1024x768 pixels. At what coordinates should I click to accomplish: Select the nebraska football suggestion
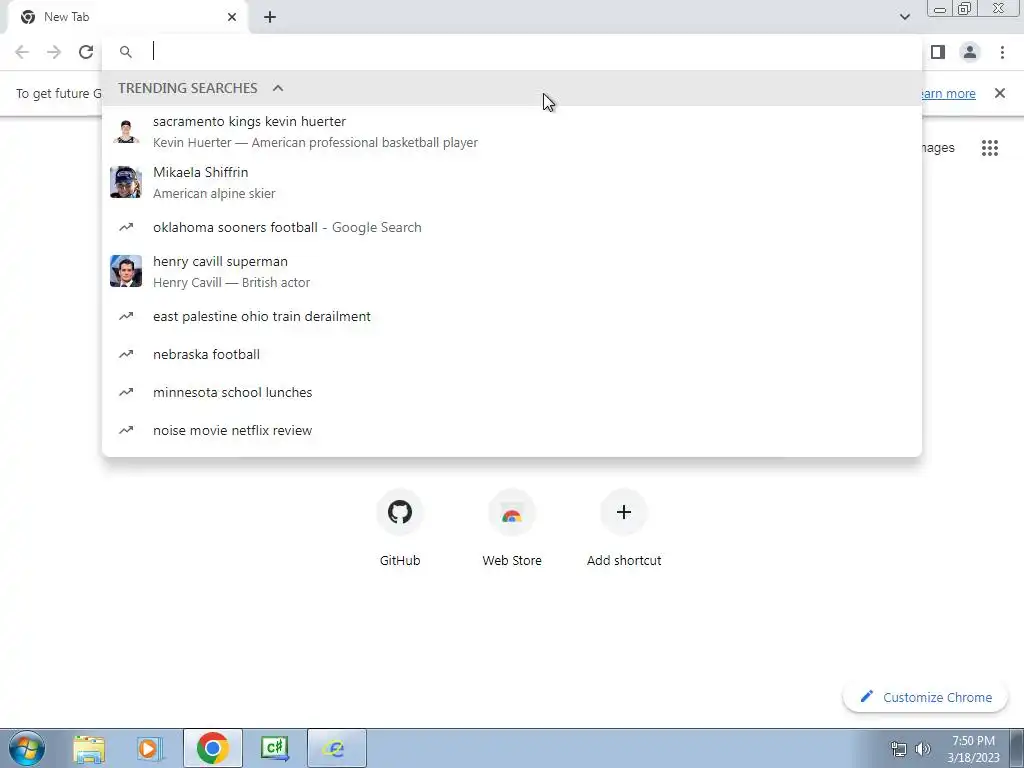pos(512,354)
